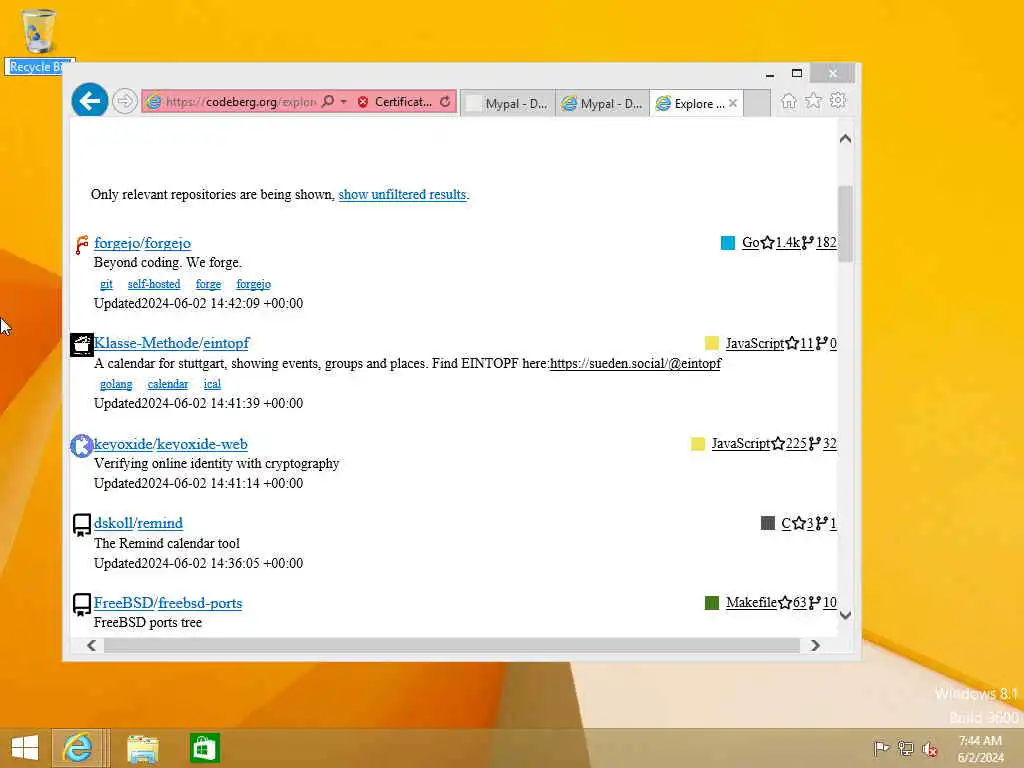Click the Certificate error warning
1024x768 pixels.
[x=394, y=102]
